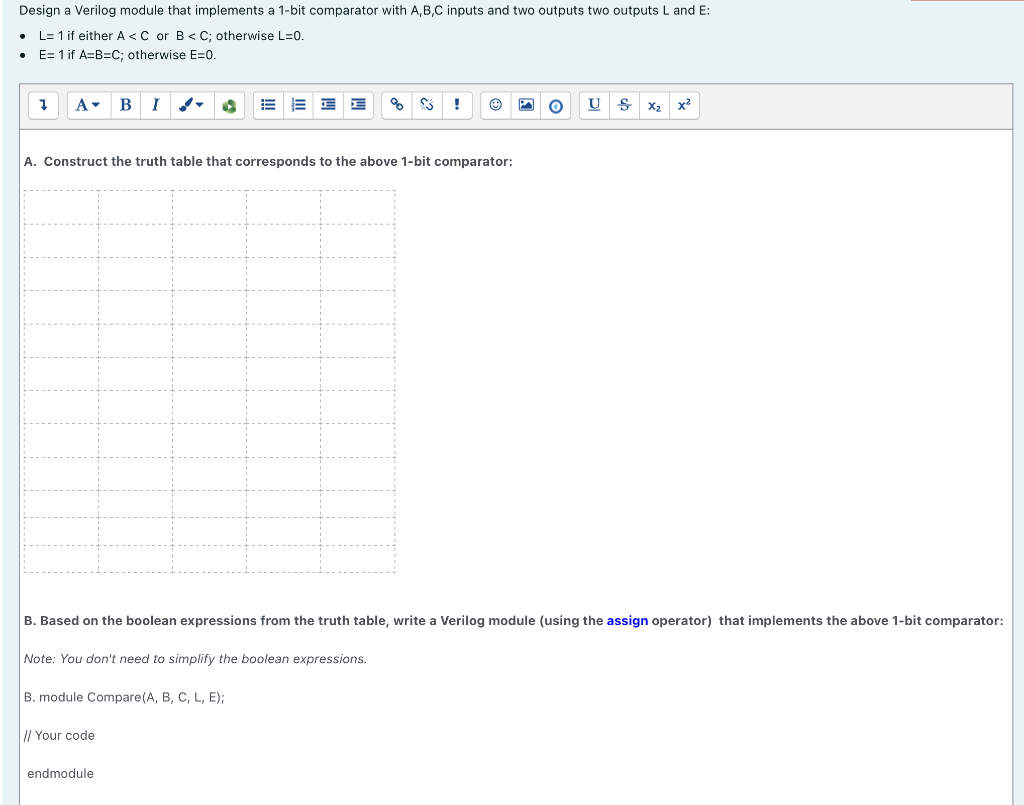Open the emoji picker smiley icon
The image size is (1024, 805).
click(x=496, y=105)
